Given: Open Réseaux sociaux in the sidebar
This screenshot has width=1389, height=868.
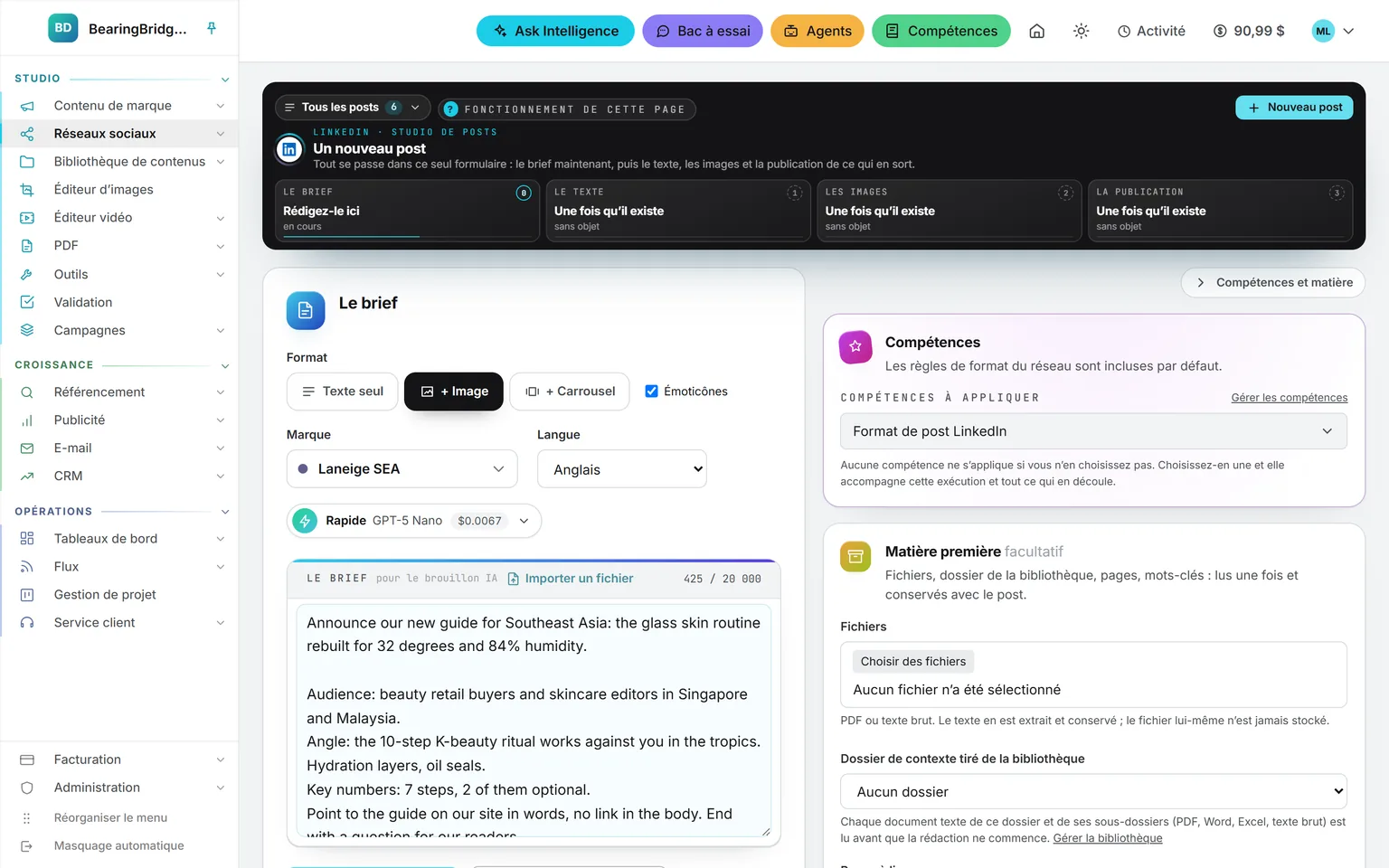Looking at the screenshot, I should [120, 134].
